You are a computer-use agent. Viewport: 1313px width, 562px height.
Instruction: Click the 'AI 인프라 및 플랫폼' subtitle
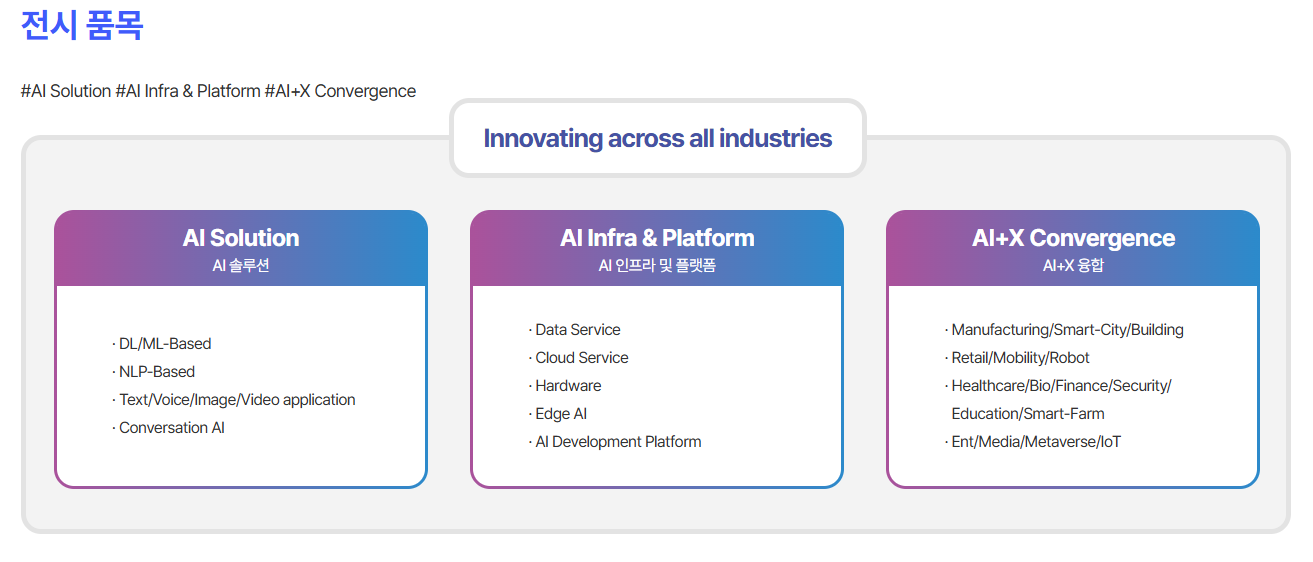[657, 266]
